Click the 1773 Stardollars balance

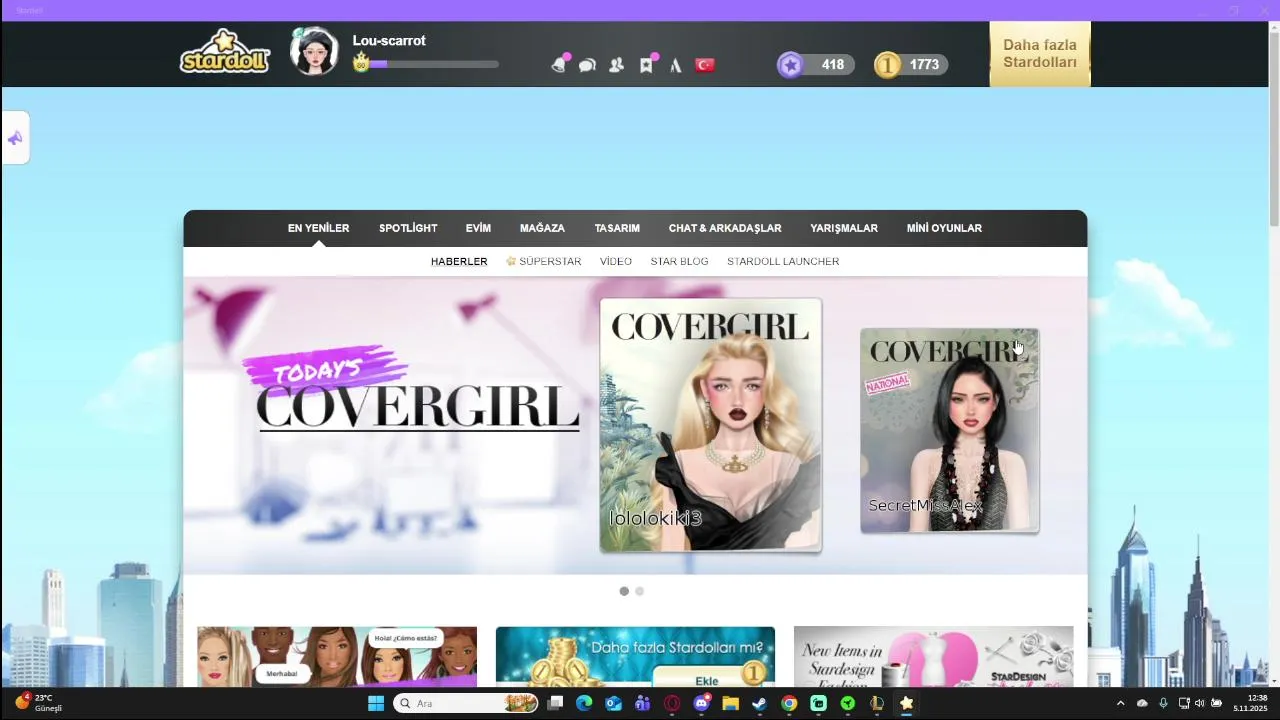(924, 65)
